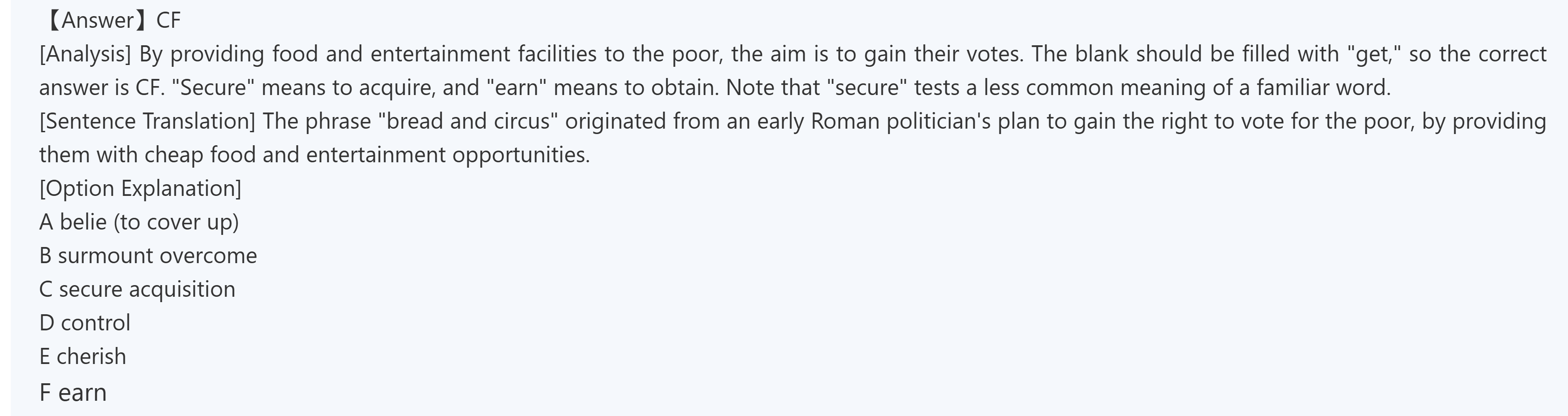Select option A "belie (to cover up)"
This screenshot has width=1568, height=416.
pos(139,222)
